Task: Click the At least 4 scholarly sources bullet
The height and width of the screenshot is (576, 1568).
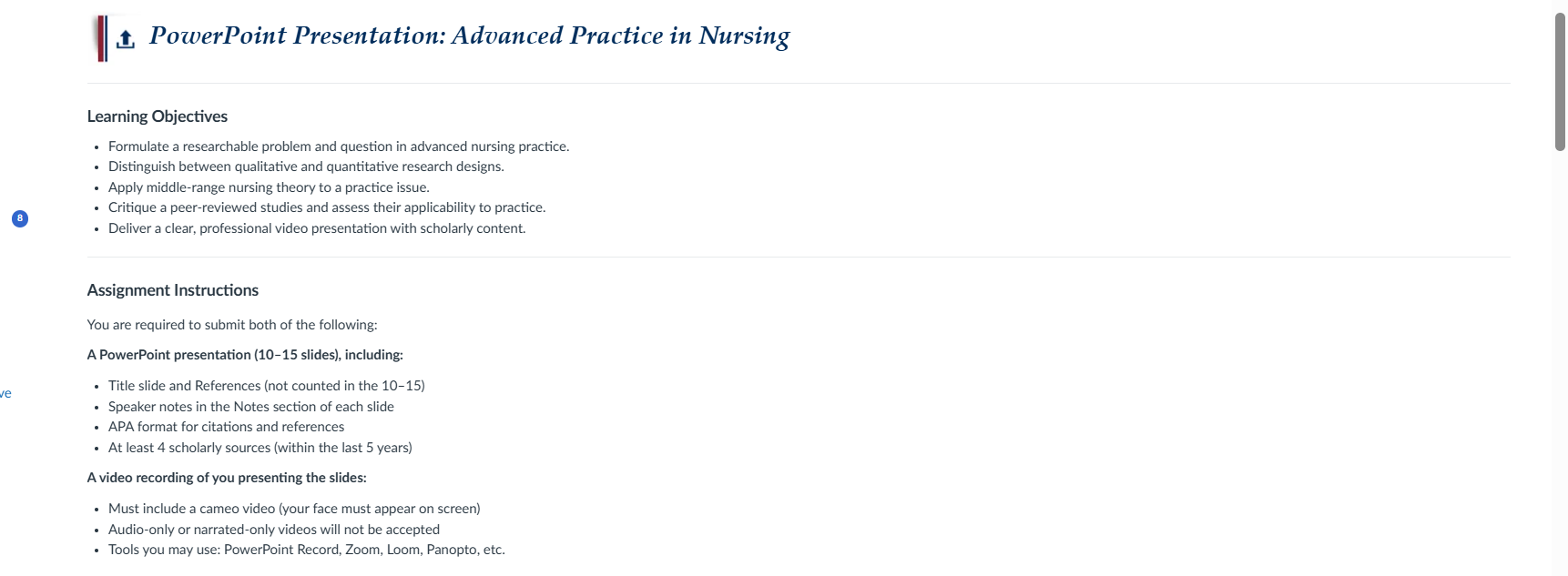Action: pos(260,448)
